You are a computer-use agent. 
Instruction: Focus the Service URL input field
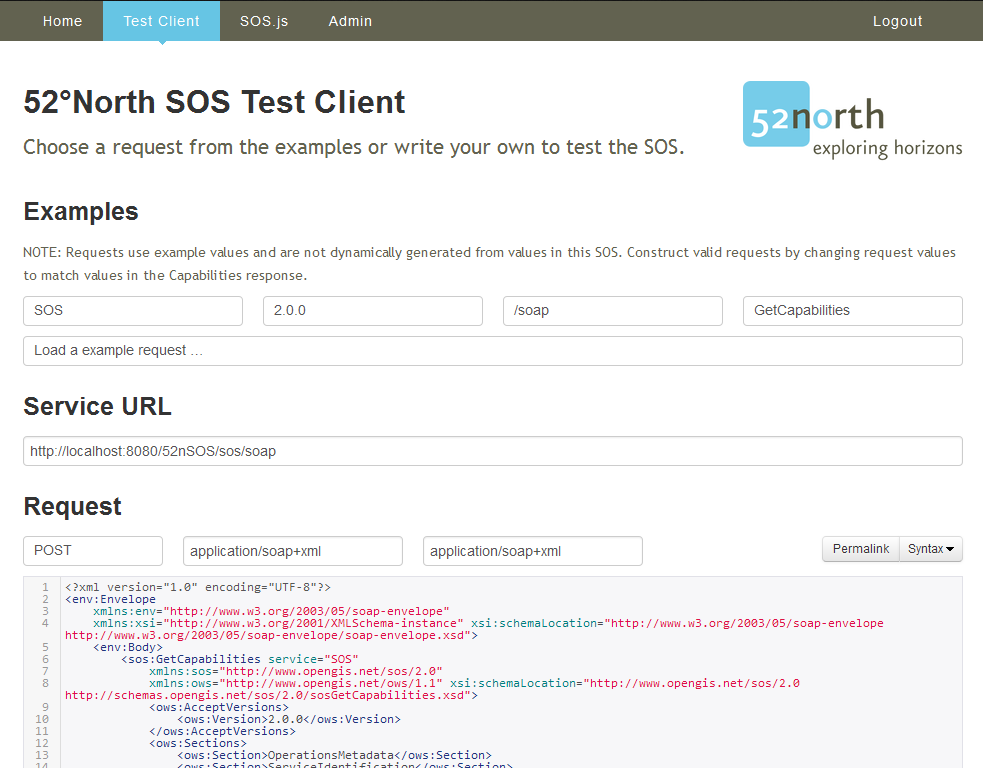point(493,451)
